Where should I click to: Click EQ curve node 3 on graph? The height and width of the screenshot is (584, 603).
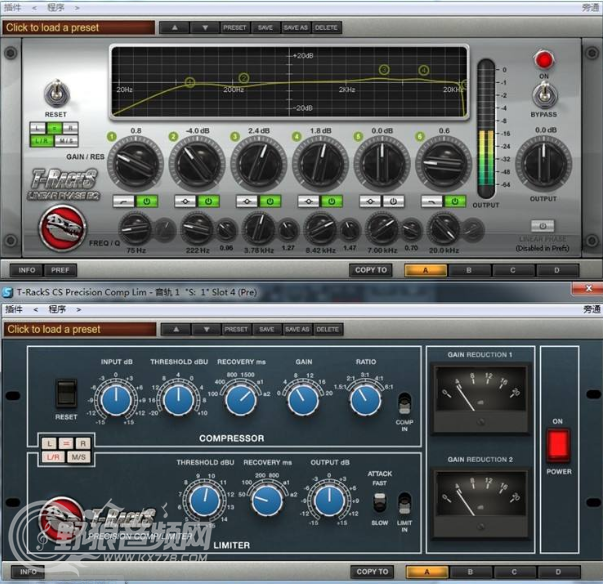click(x=384, y=70)
